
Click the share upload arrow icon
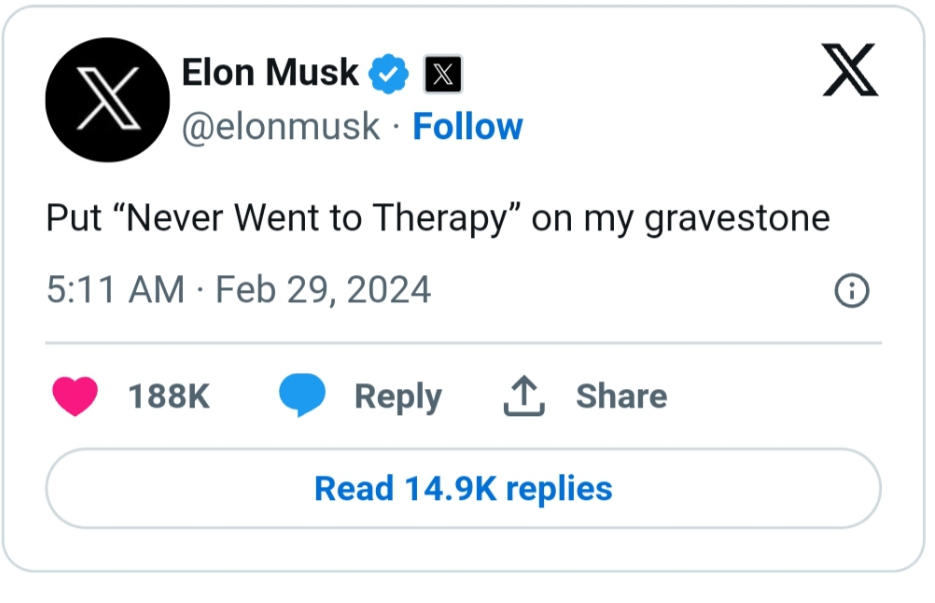tap(524, 395)
